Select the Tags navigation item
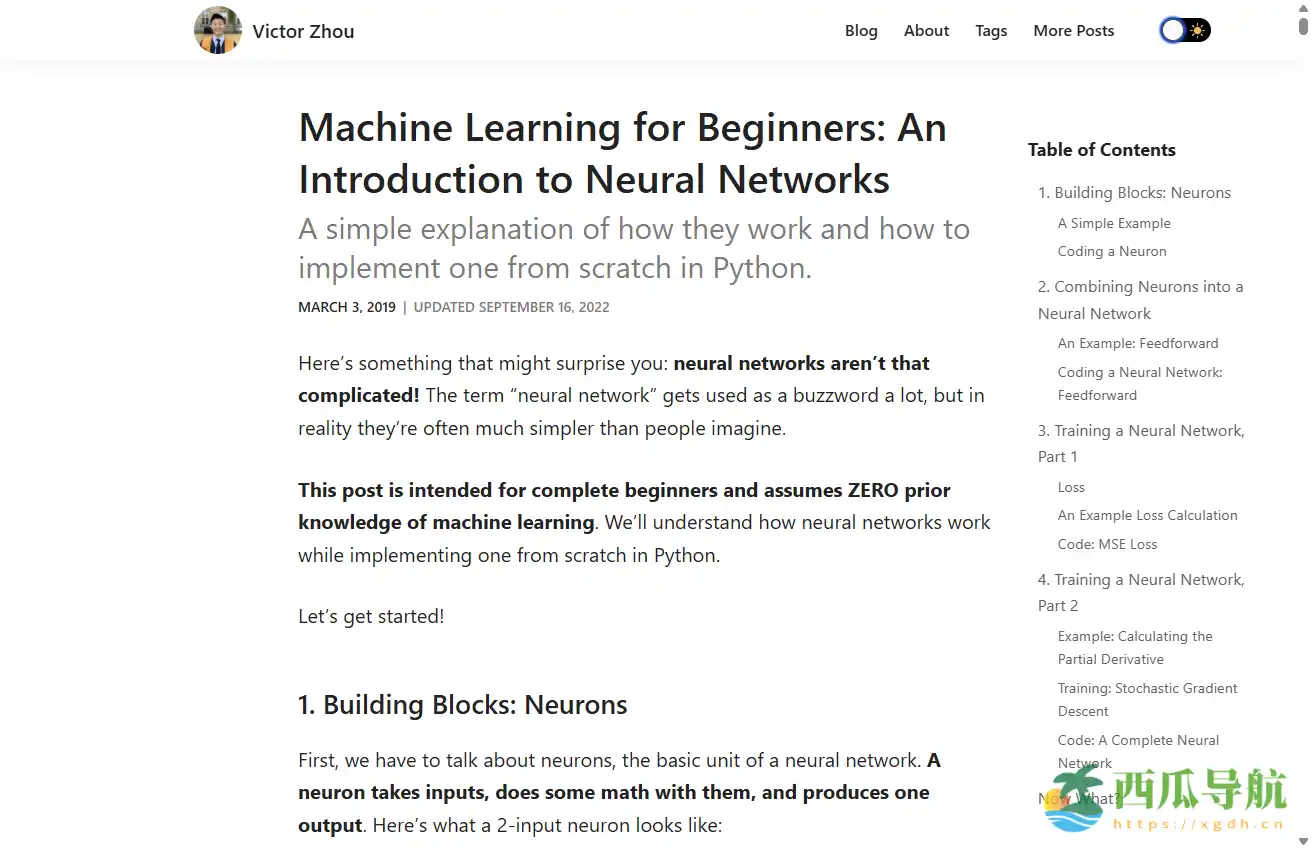Image resolution: width=1311 pixels, height=849 pixels. pos(991,30)
